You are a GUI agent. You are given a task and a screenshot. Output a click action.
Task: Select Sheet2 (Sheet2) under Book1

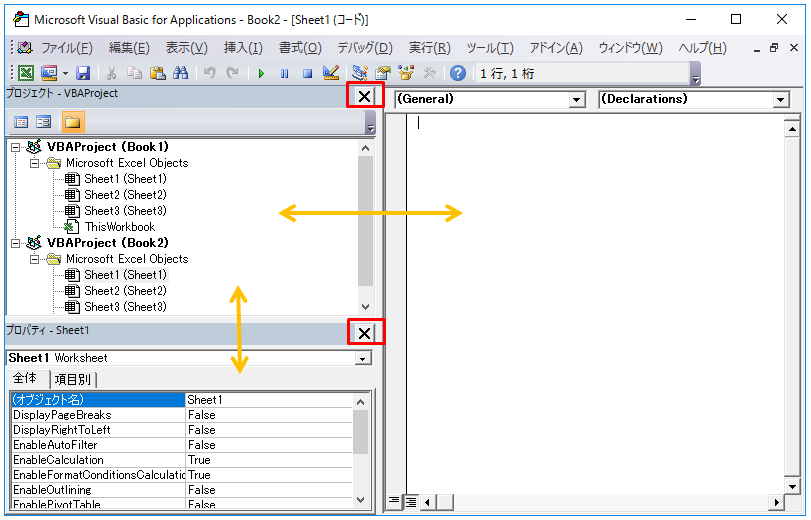click(x=125, y=195)
